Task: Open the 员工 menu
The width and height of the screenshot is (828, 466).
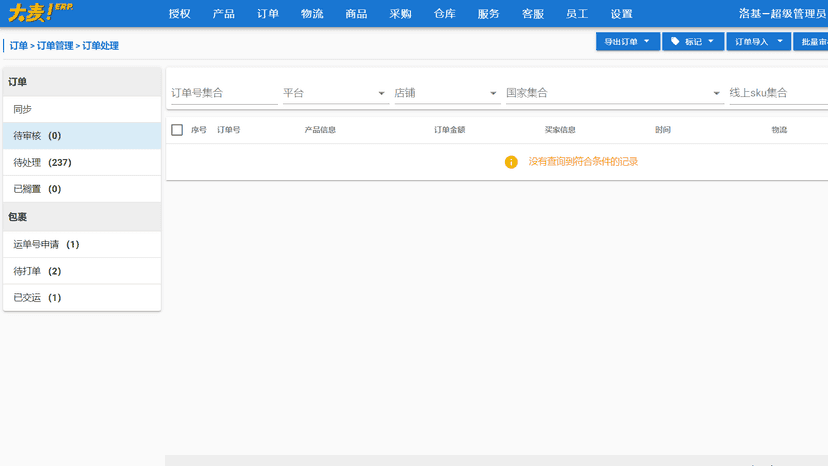Action: 577,14
